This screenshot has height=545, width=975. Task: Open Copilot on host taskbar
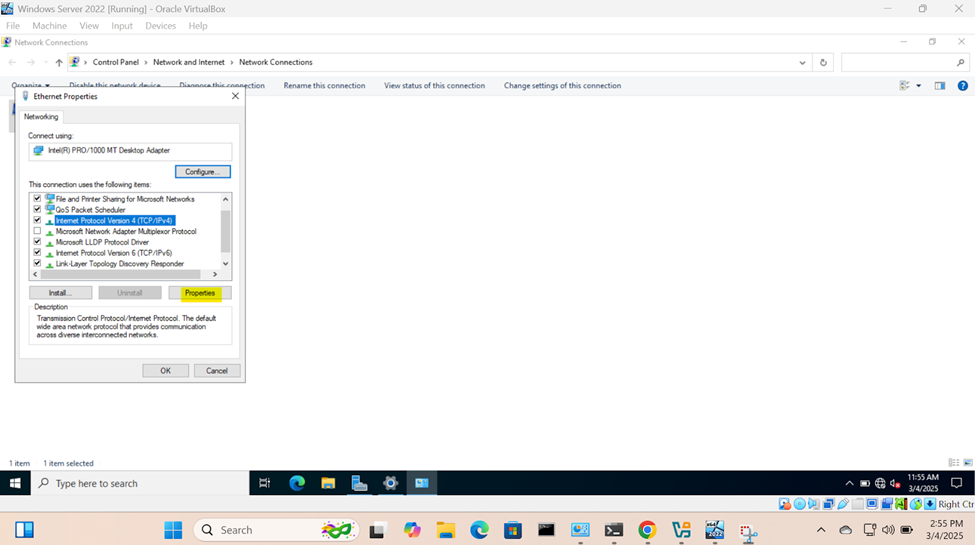[412, 530]
